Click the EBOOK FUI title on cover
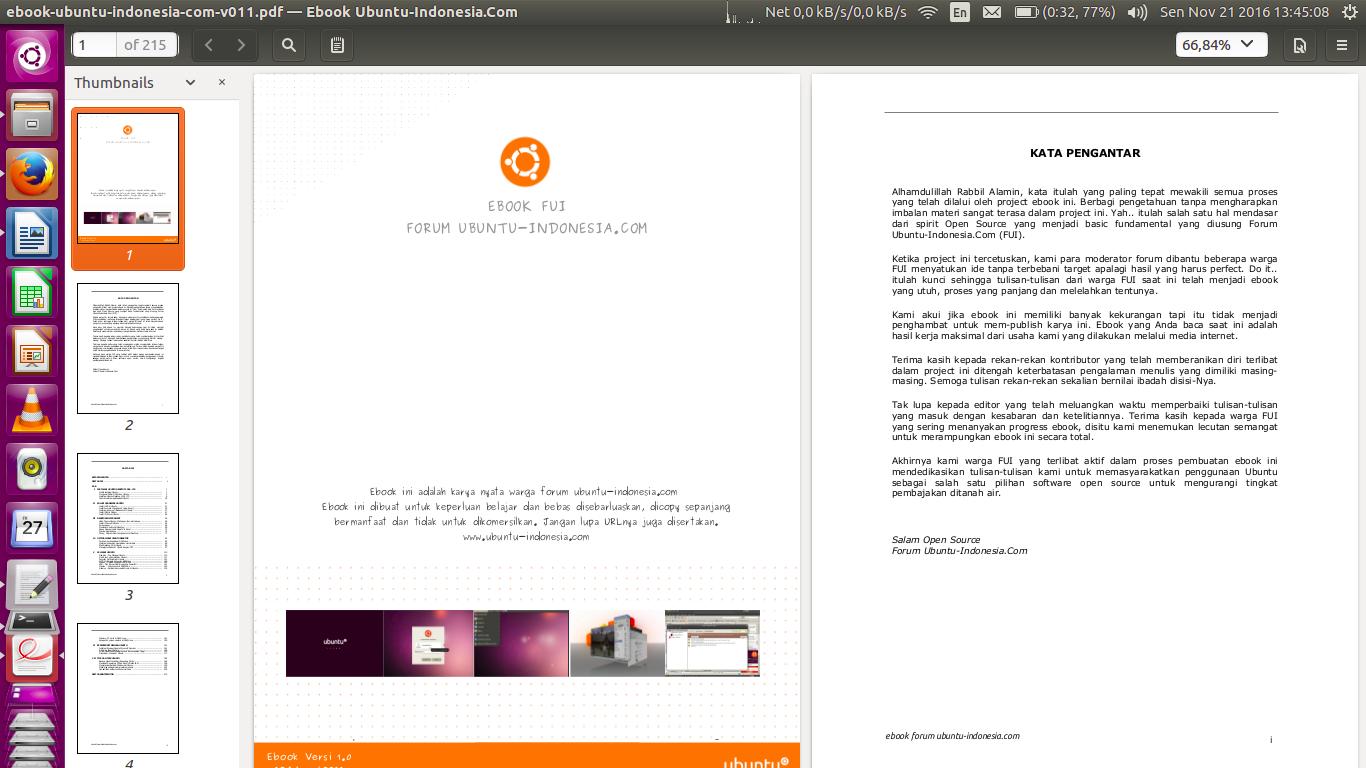This screenshot has width=1366, height=768. point(527,206)
